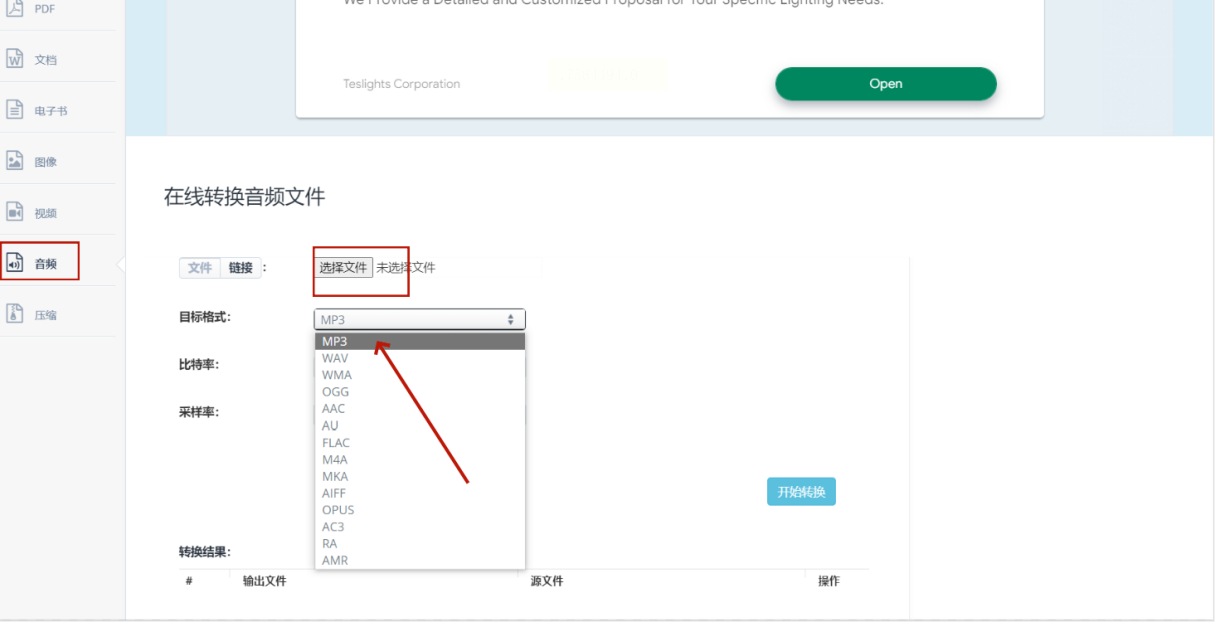Select the 文档 document icon in sidebar
The image size is (1215, 622).
coord(15,59)
